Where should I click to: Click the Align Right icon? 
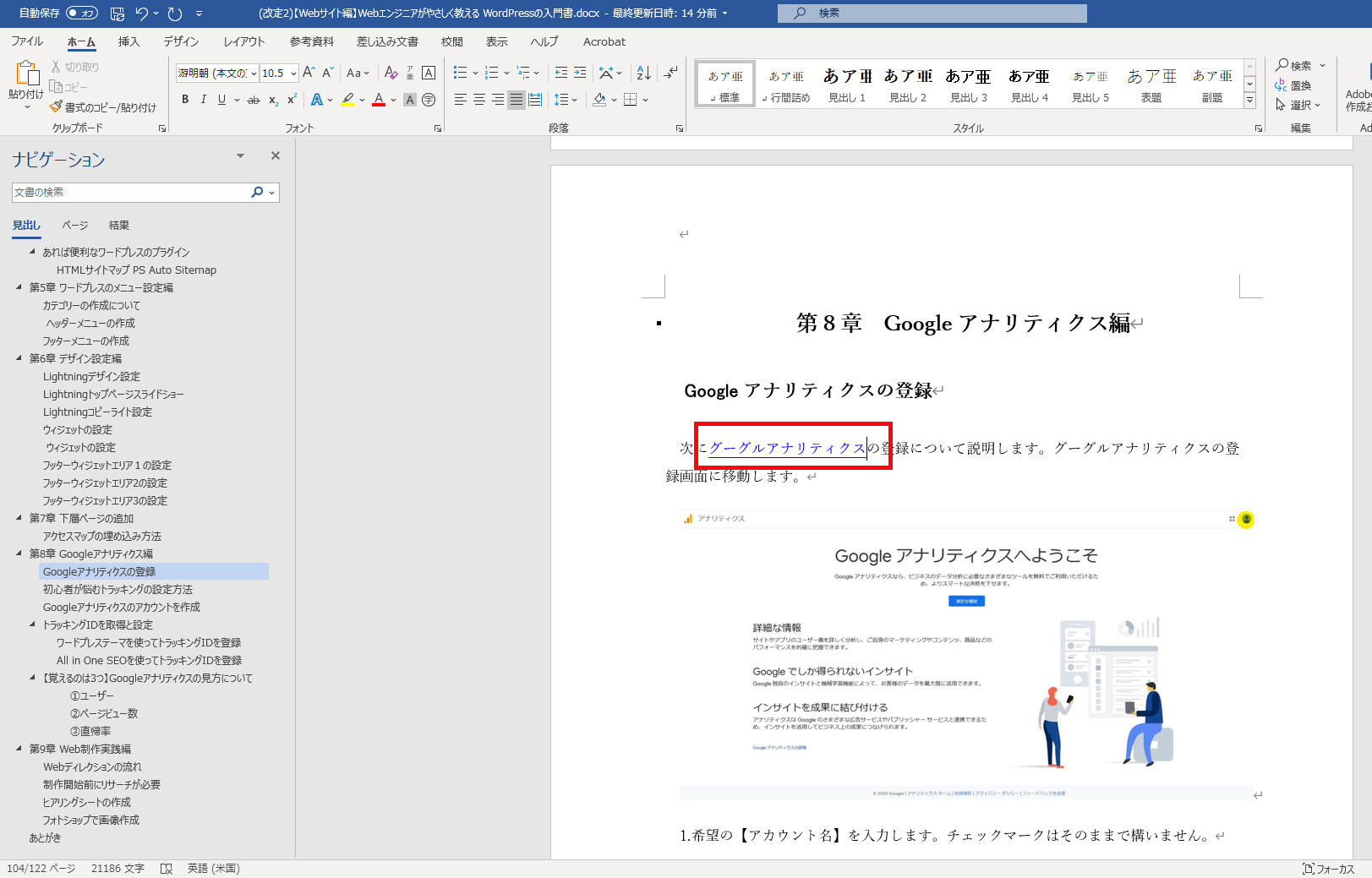tap(498, 100)
